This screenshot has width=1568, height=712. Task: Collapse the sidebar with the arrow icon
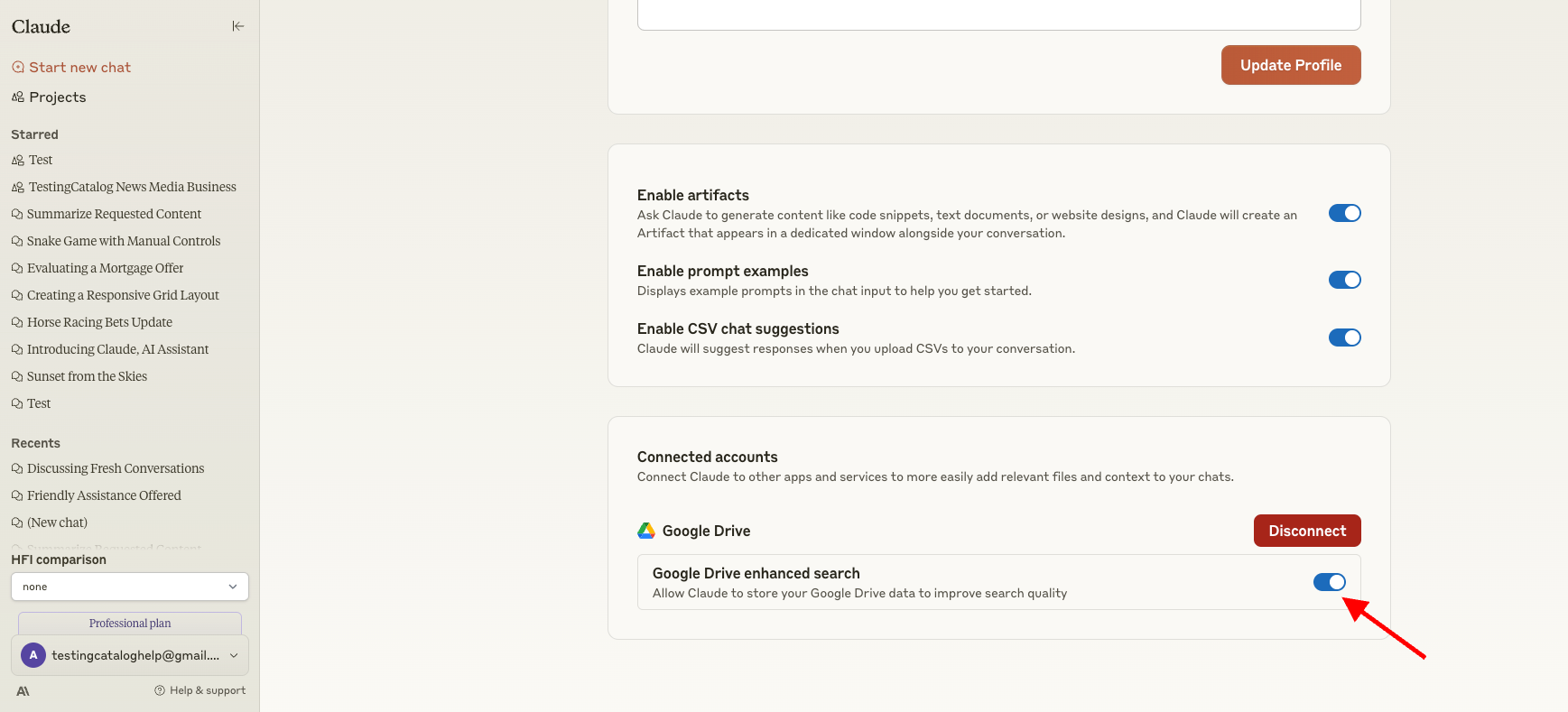[237, 26]
